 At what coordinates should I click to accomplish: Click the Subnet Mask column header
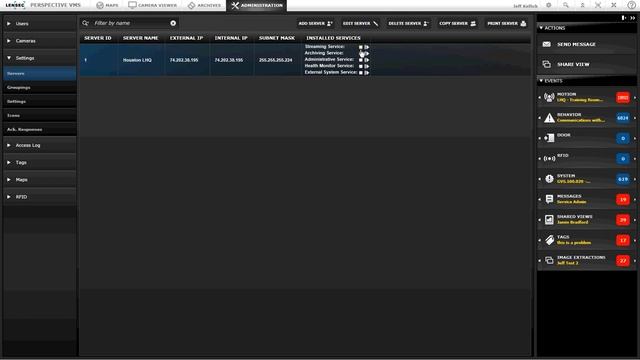pos(277,38)
